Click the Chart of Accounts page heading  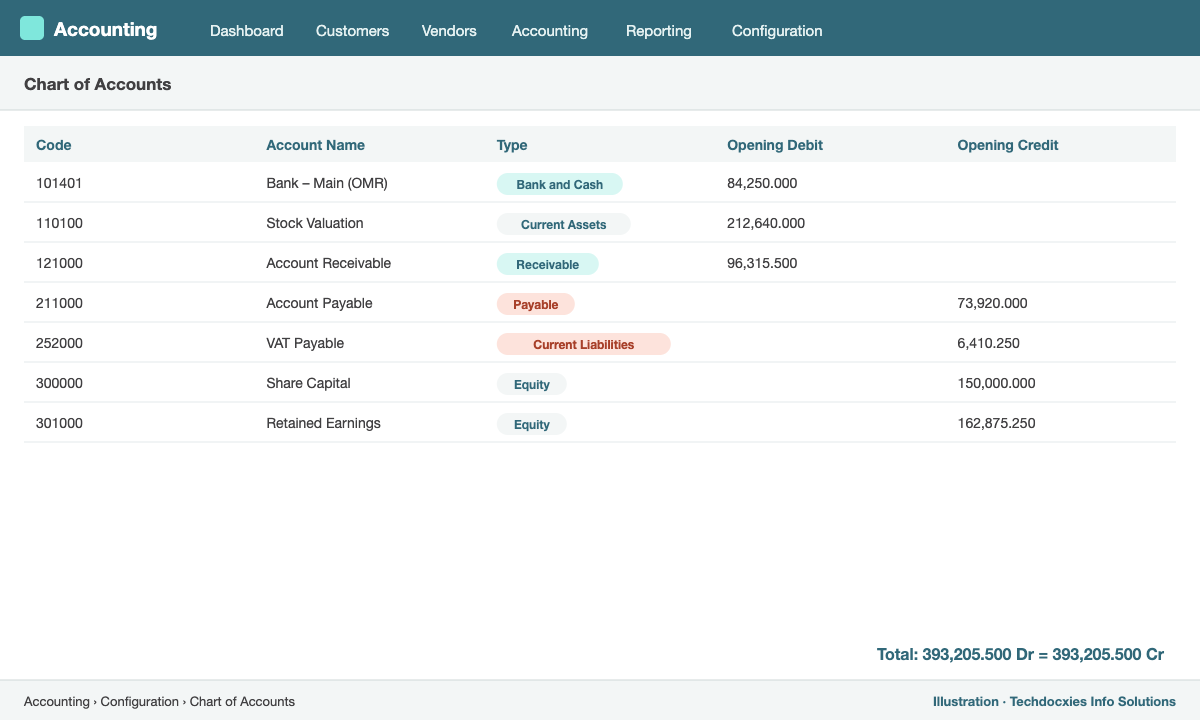[98, 84]
